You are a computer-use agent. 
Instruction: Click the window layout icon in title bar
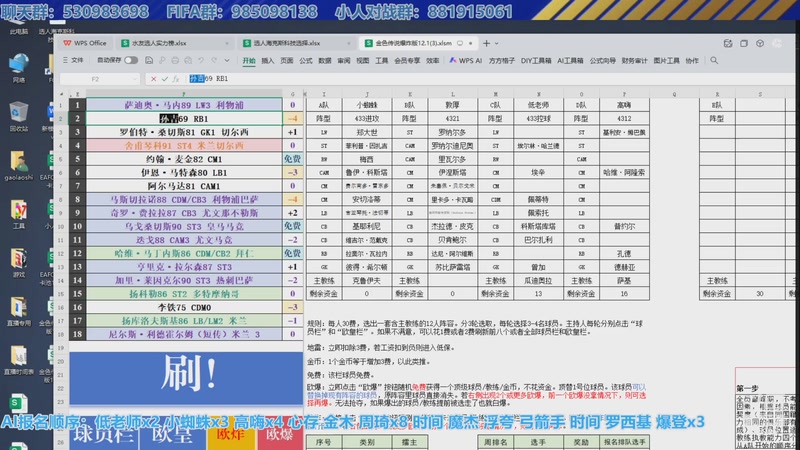[x=744, y=43]
